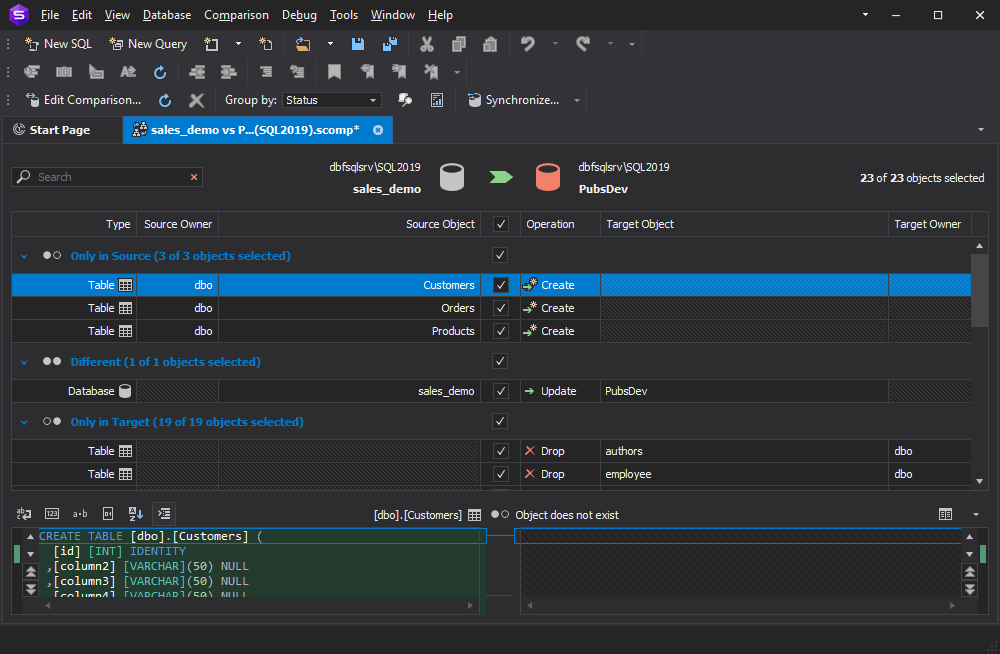Click the Paste clipboard icon
Viewport: 1000px width, 654px height.
click(490, 44)
